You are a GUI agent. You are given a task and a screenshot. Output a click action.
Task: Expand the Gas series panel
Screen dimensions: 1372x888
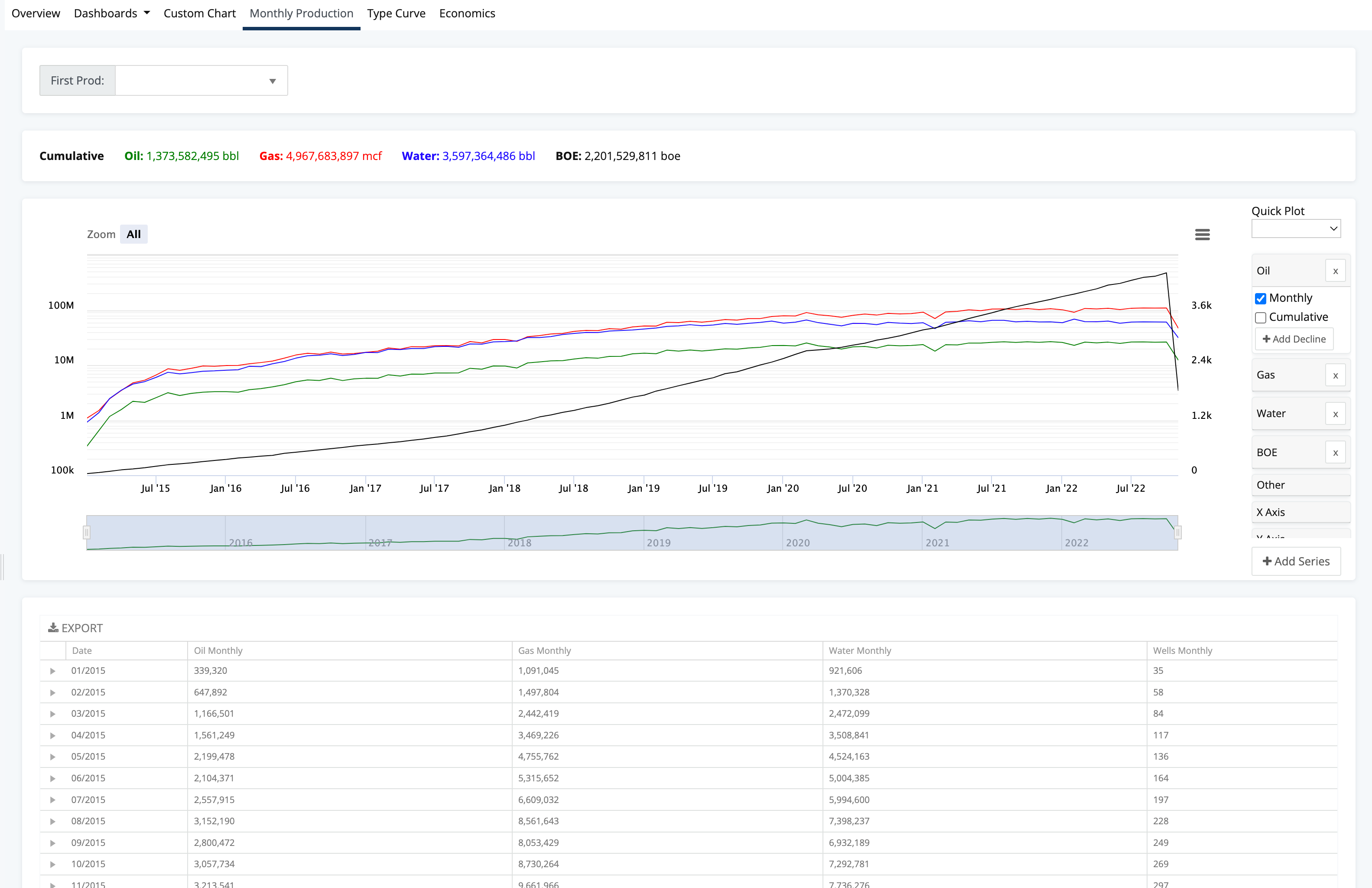click(1288, 375)
